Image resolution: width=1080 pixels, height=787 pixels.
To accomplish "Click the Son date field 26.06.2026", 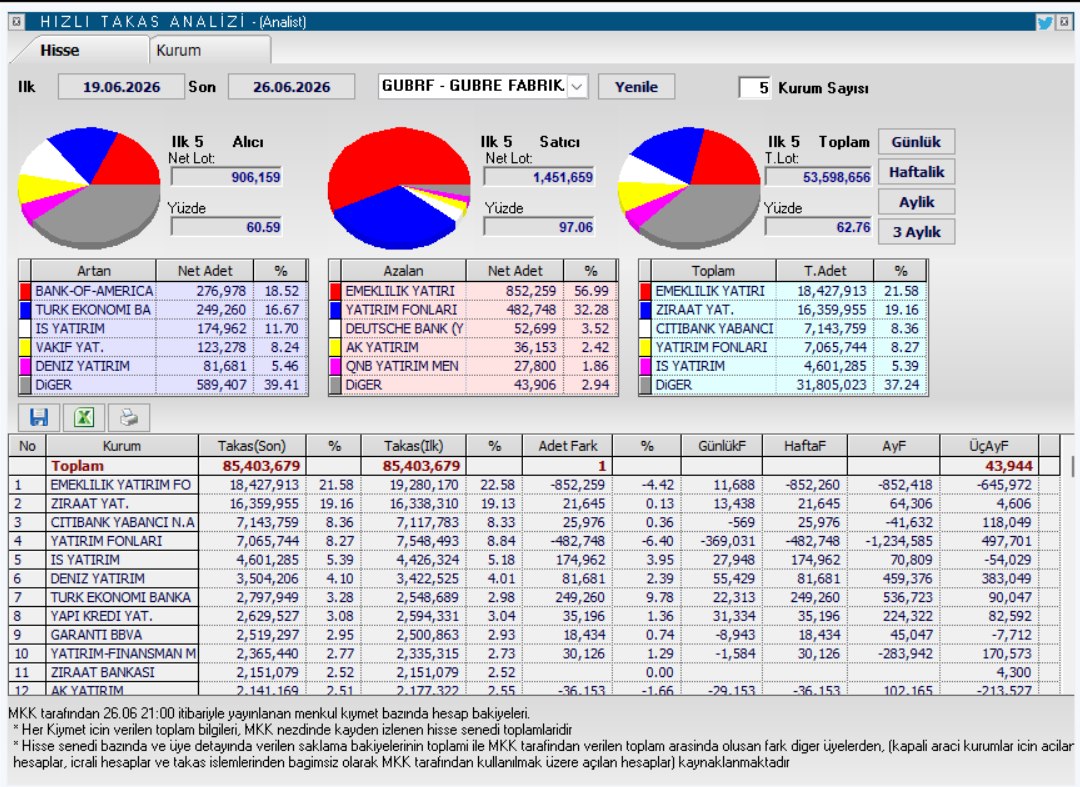I will 291,87.
